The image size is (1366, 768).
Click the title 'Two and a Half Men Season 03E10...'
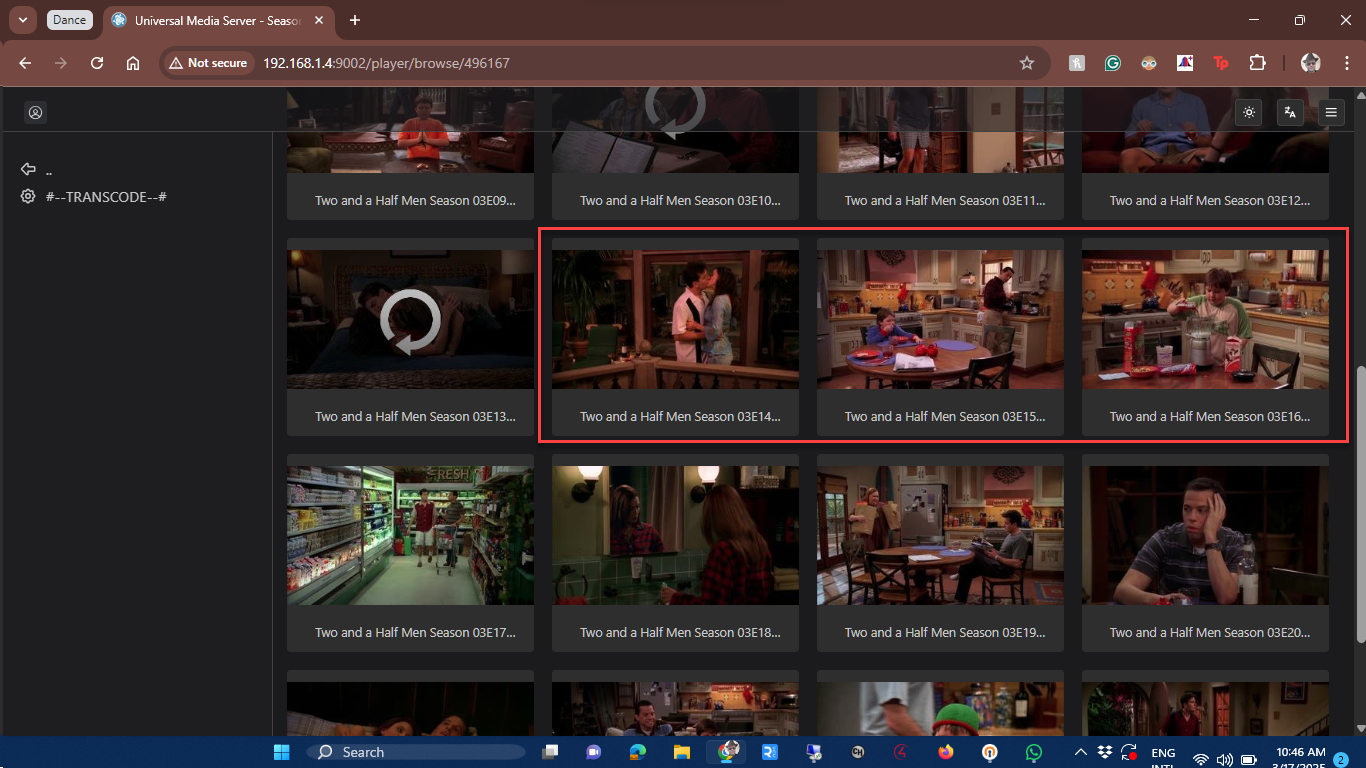click(x=680, y=200)
